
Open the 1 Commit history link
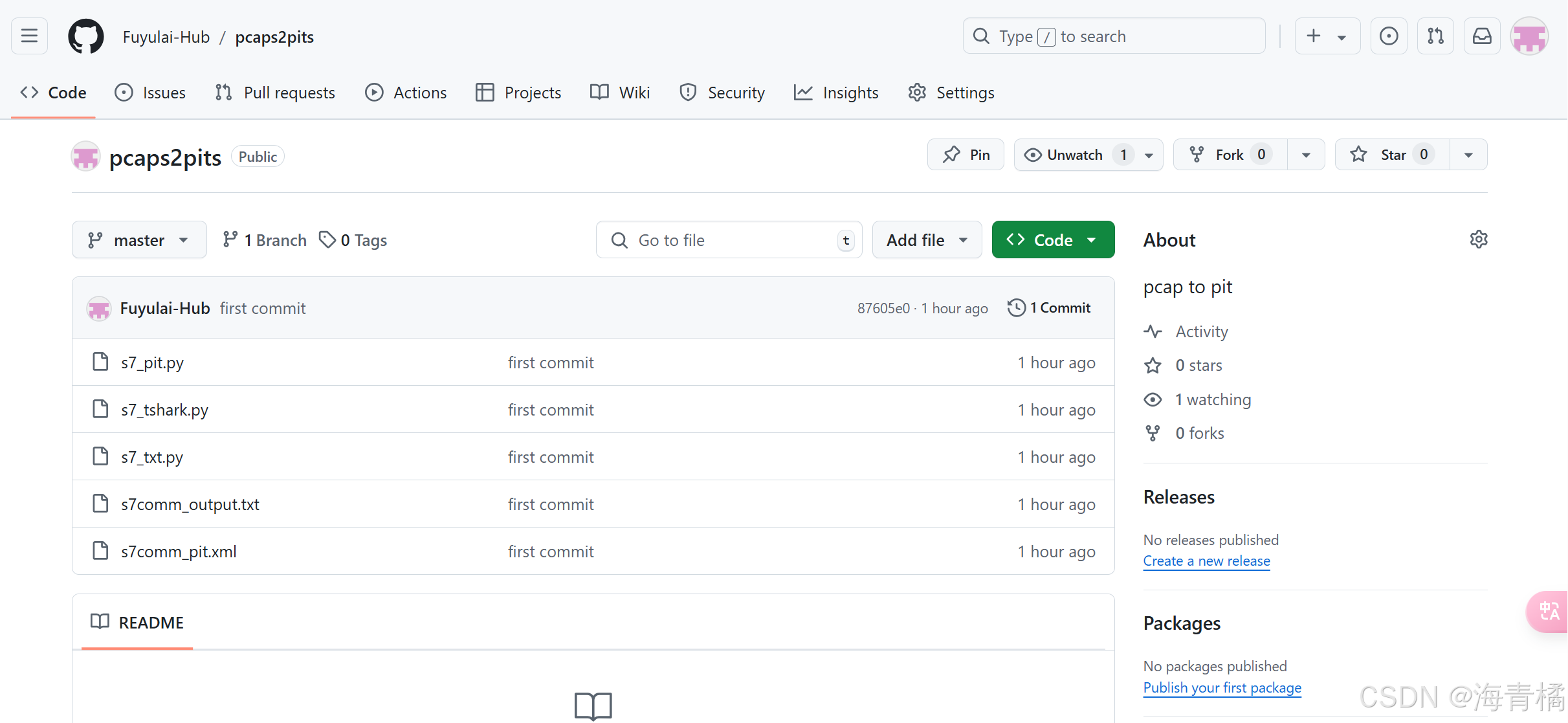[x=1049, y=308]
